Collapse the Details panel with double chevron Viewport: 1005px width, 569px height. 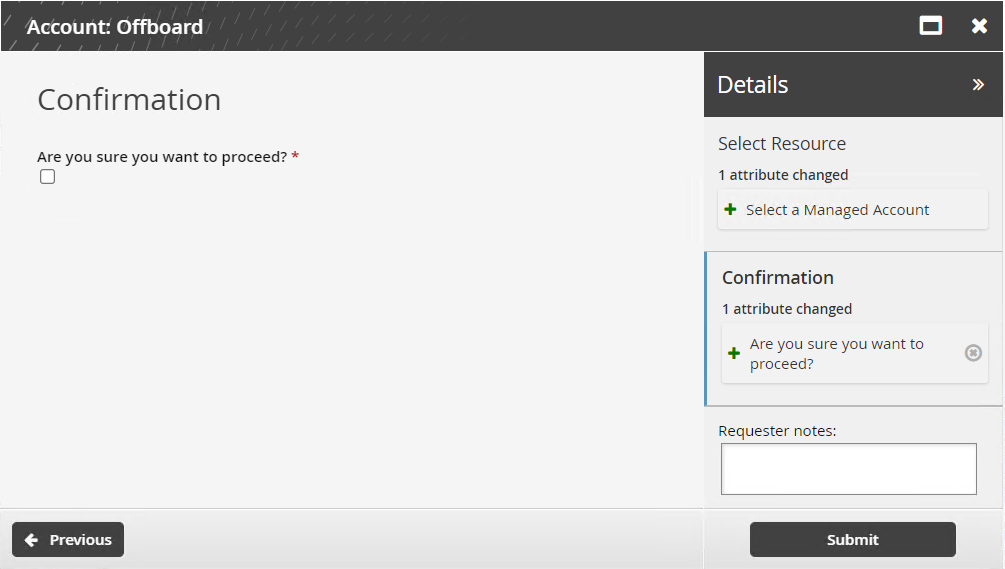click(x=978, y=85)
